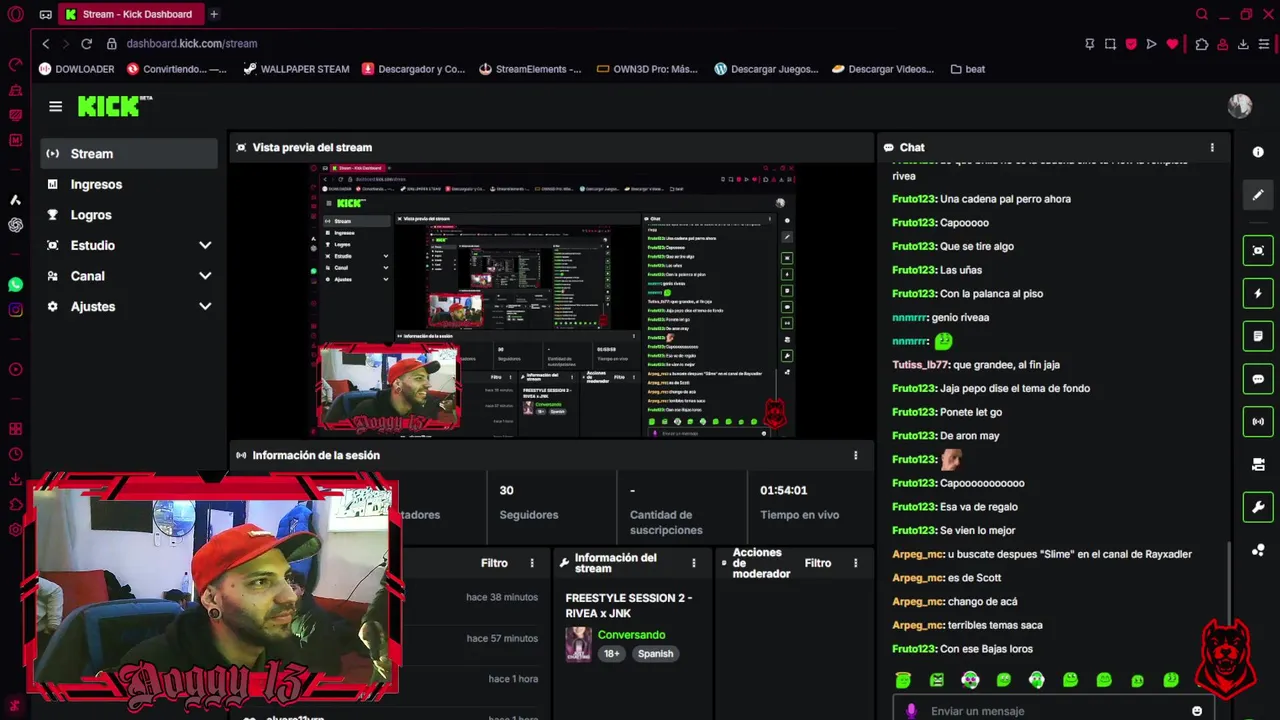Viewport: 1280px width, 720px height.
Task: Open Acciones de moderador three-dot menu
Action: click(855, 563)
